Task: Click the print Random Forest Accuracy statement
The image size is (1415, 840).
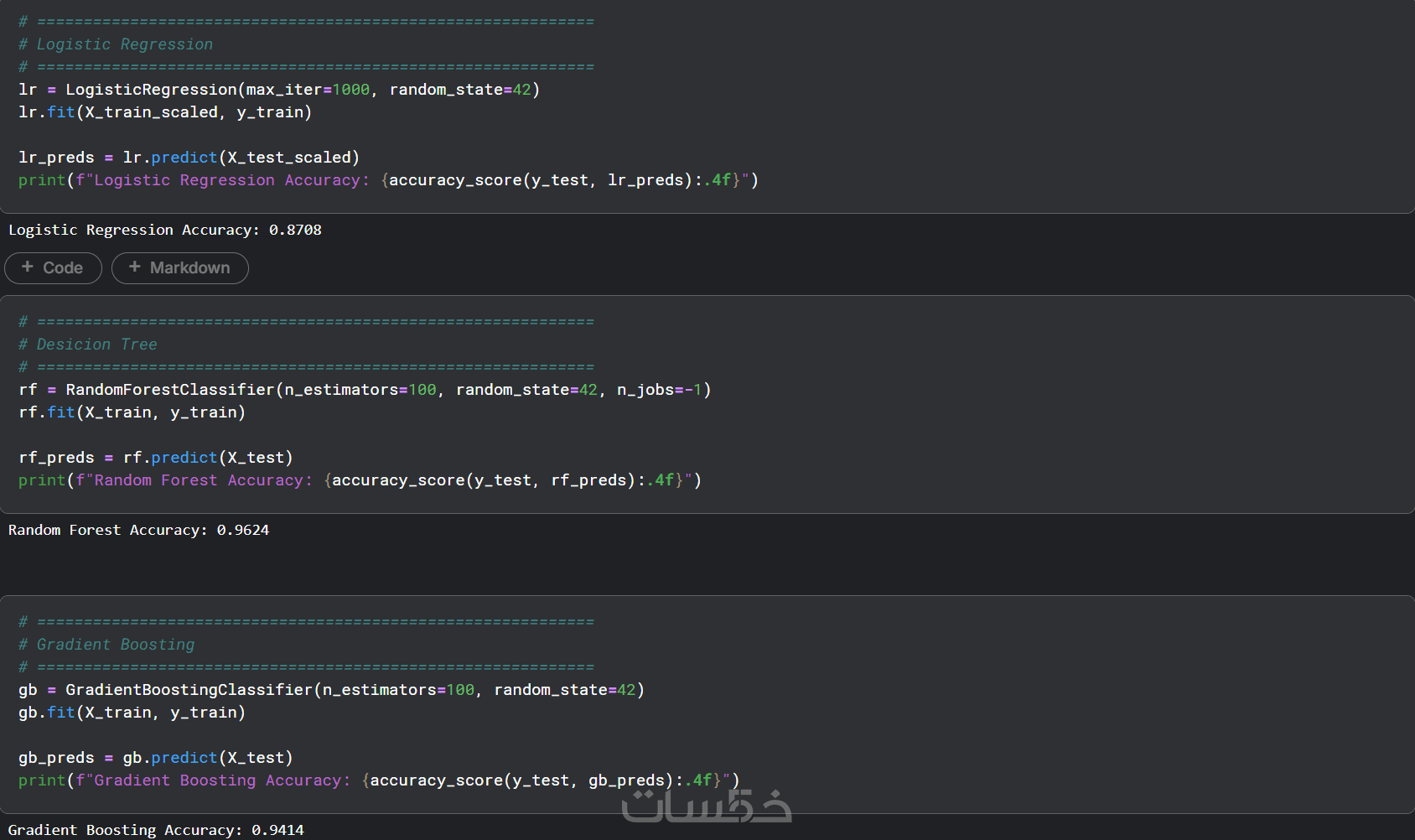Action: point(359,480)
